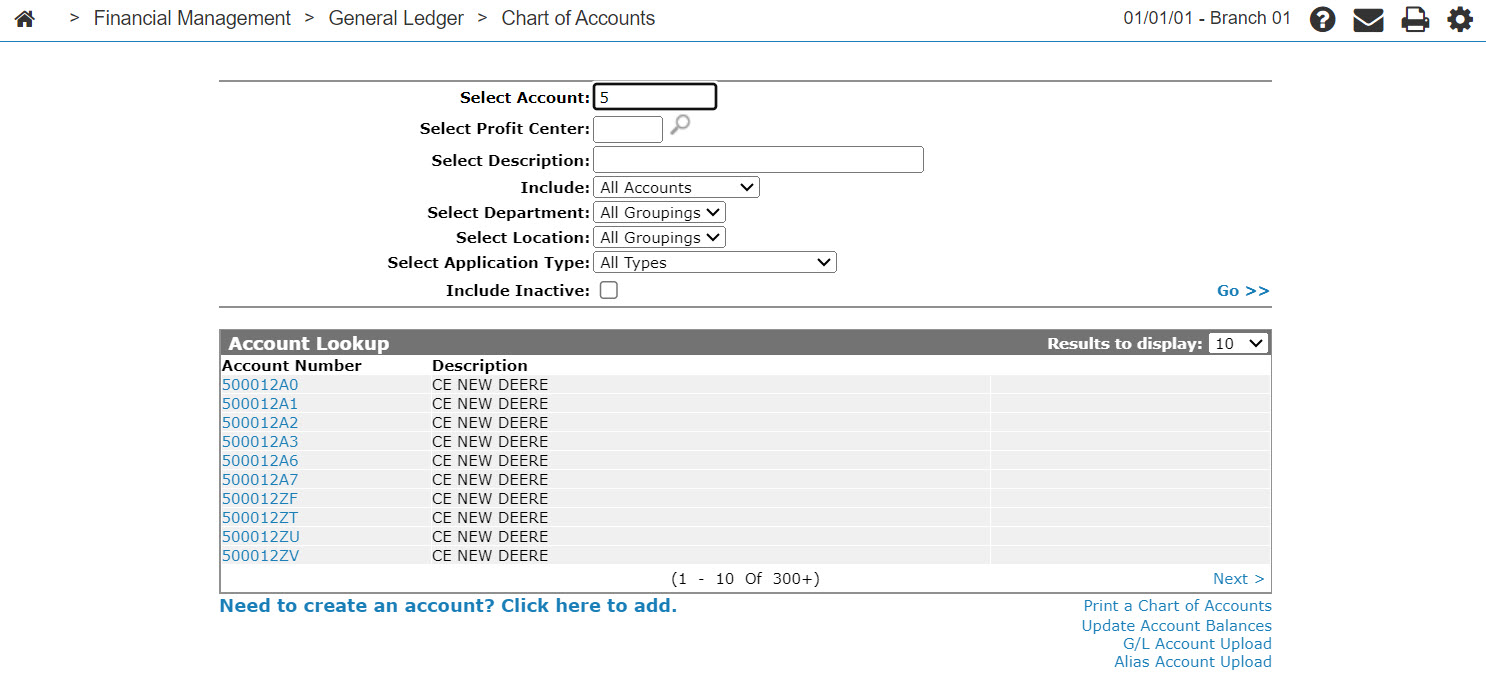Image resolution: width=1486 pixels, height=685 pixels.
Task: Open the settings gear icon
Action: pos(1461,19)
